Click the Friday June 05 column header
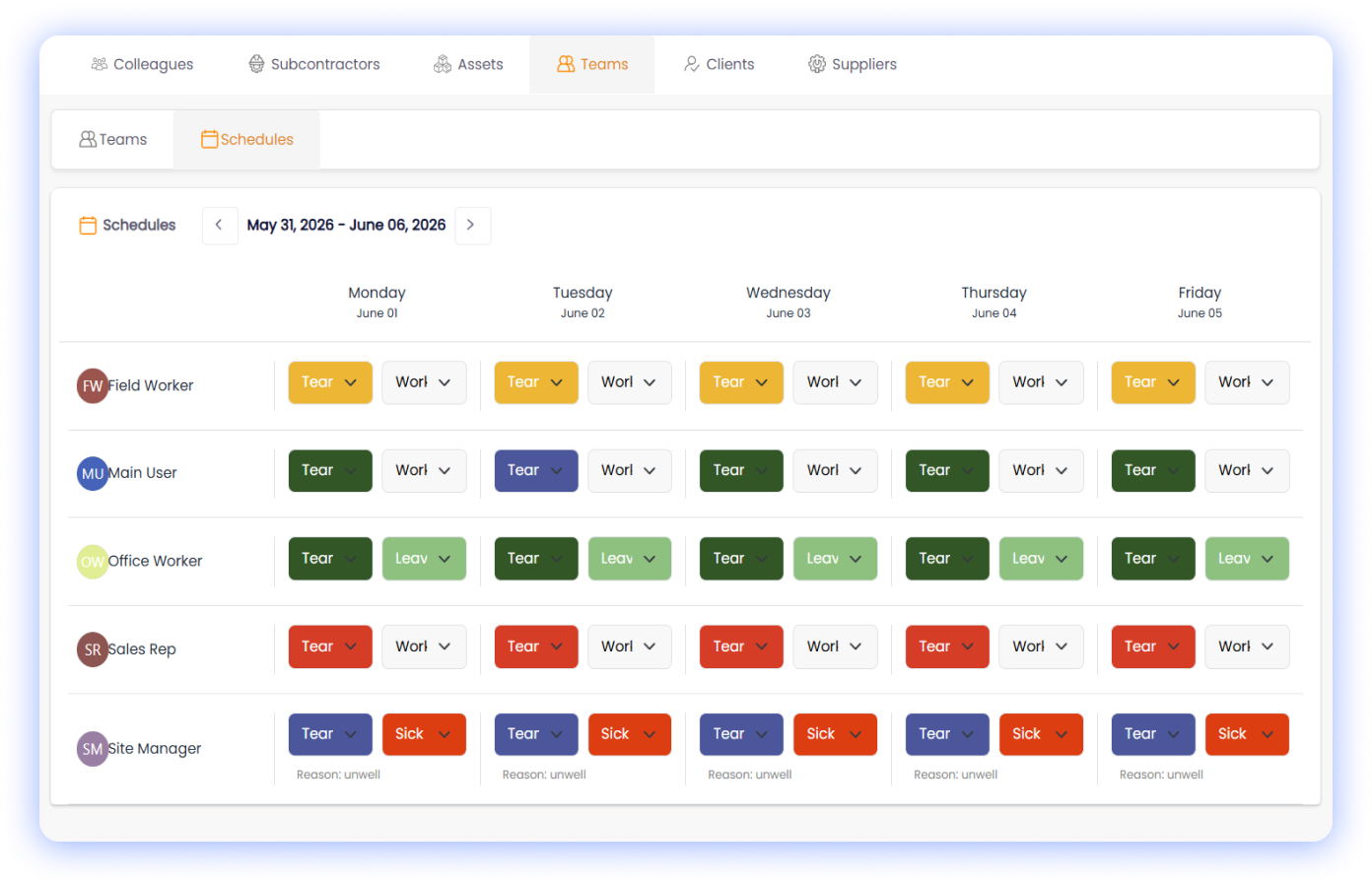This screenshot has height=885, width=1372. [x=1200, y=302]
